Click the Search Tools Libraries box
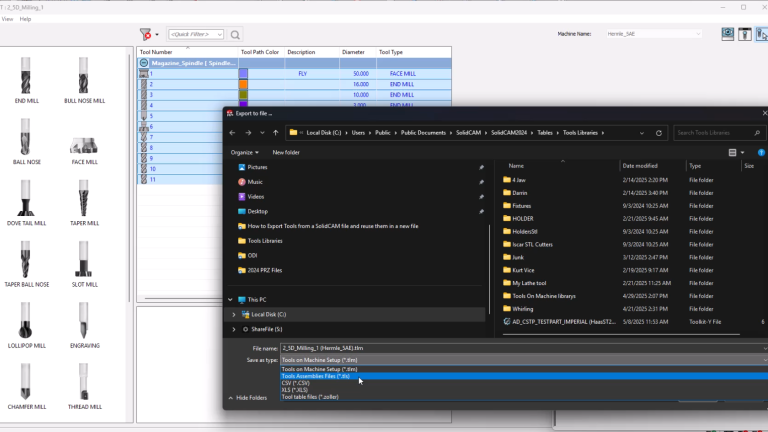Viewport: 768px width, 432px height. click(x=718, y=133)
